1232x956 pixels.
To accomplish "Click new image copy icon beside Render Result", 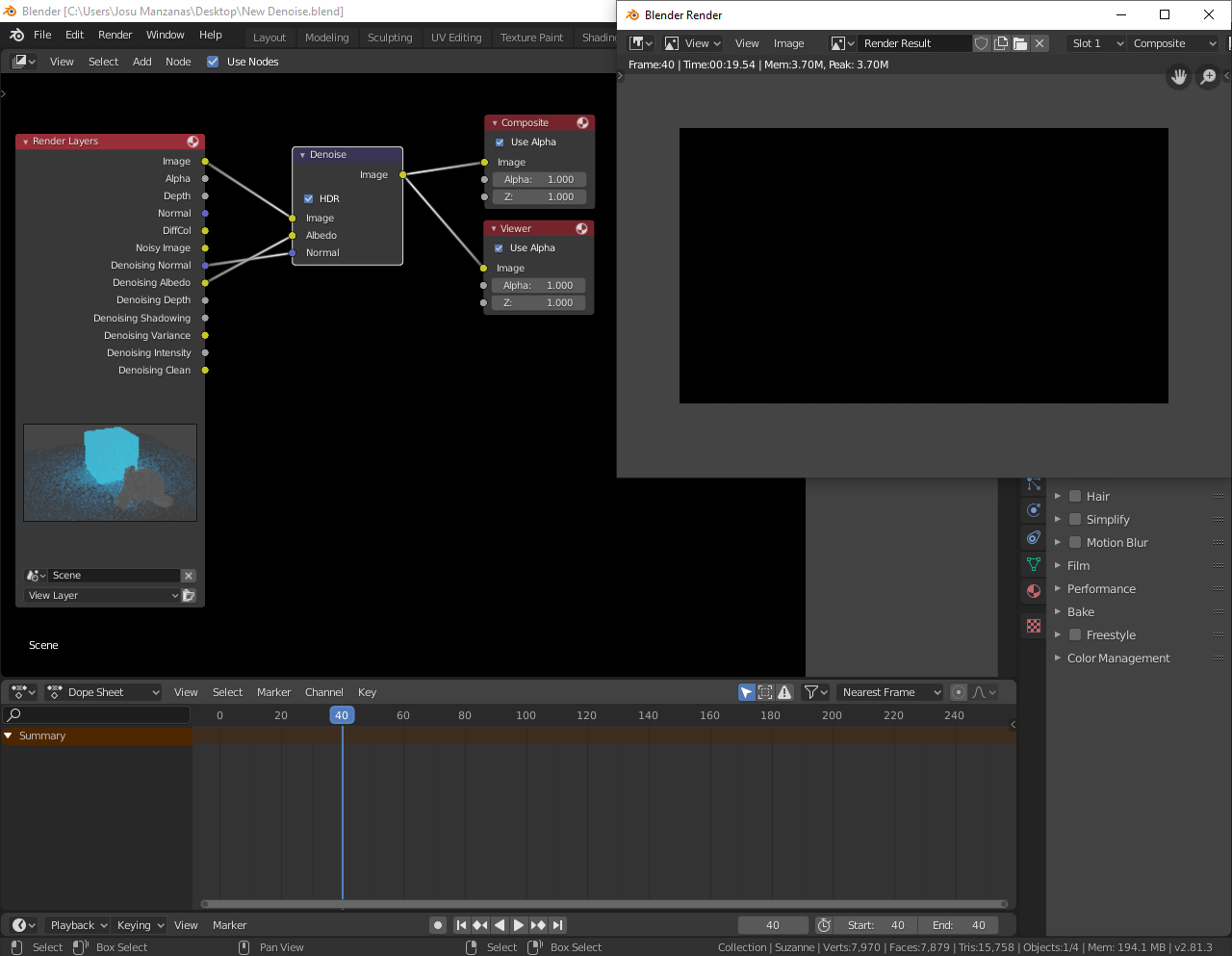I will pos(1001,43).
